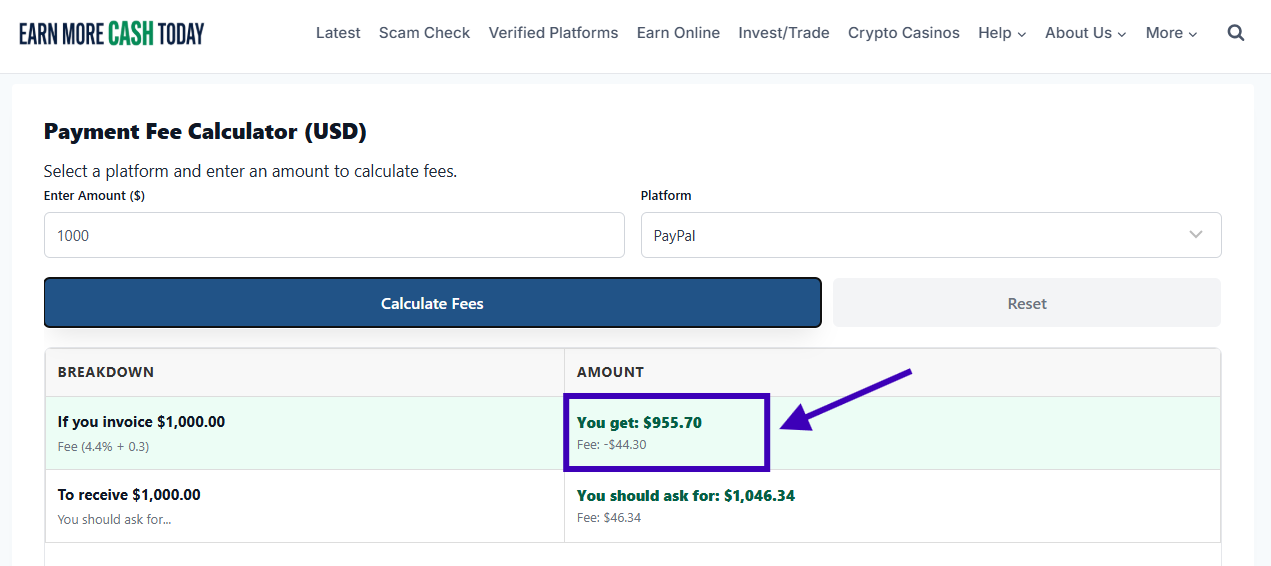Select the 'You get: $955.70' result
The height and width of the screenshot is (566, 1271).
(639, 423)
